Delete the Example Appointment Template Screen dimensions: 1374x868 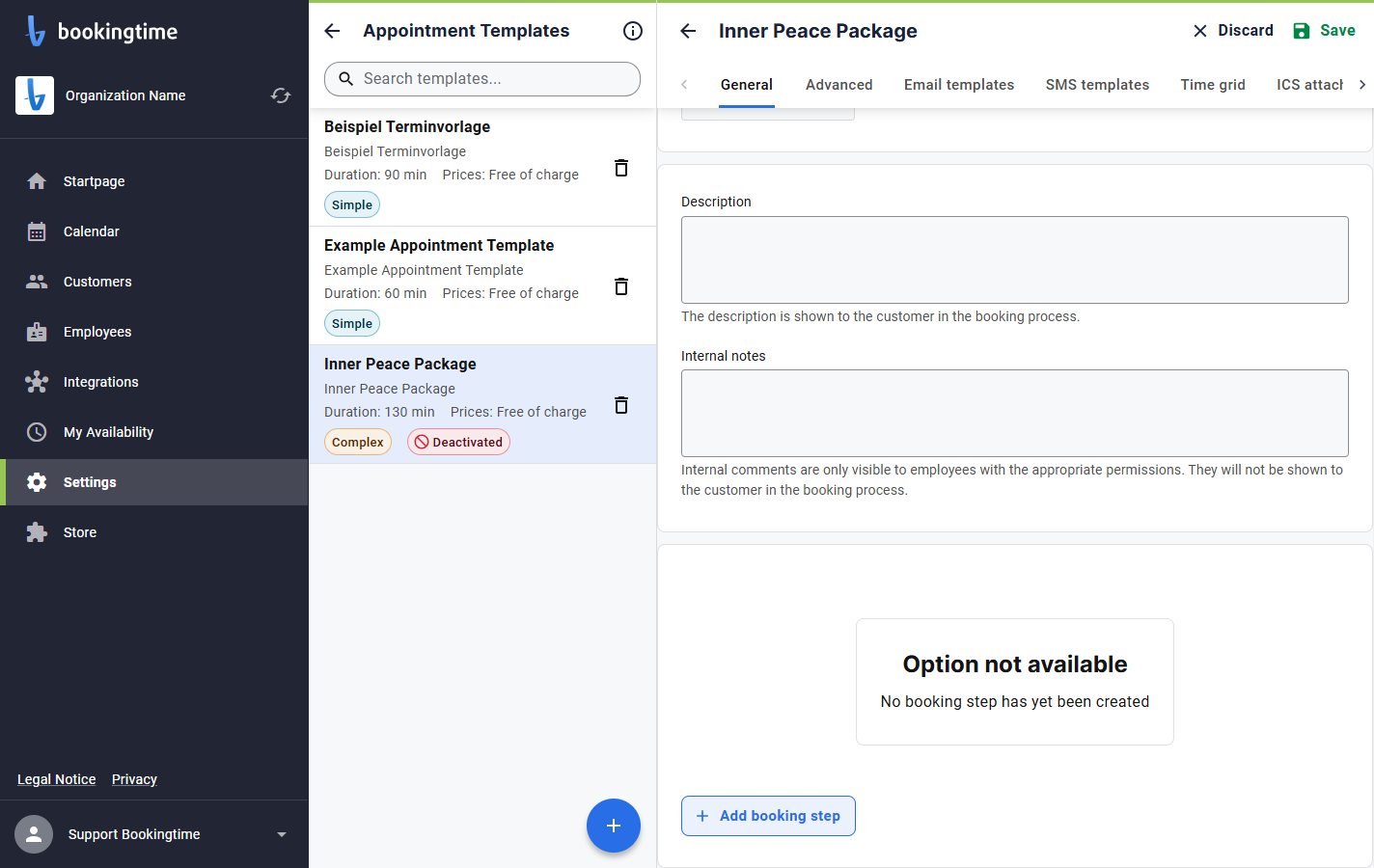coord(621,286)
